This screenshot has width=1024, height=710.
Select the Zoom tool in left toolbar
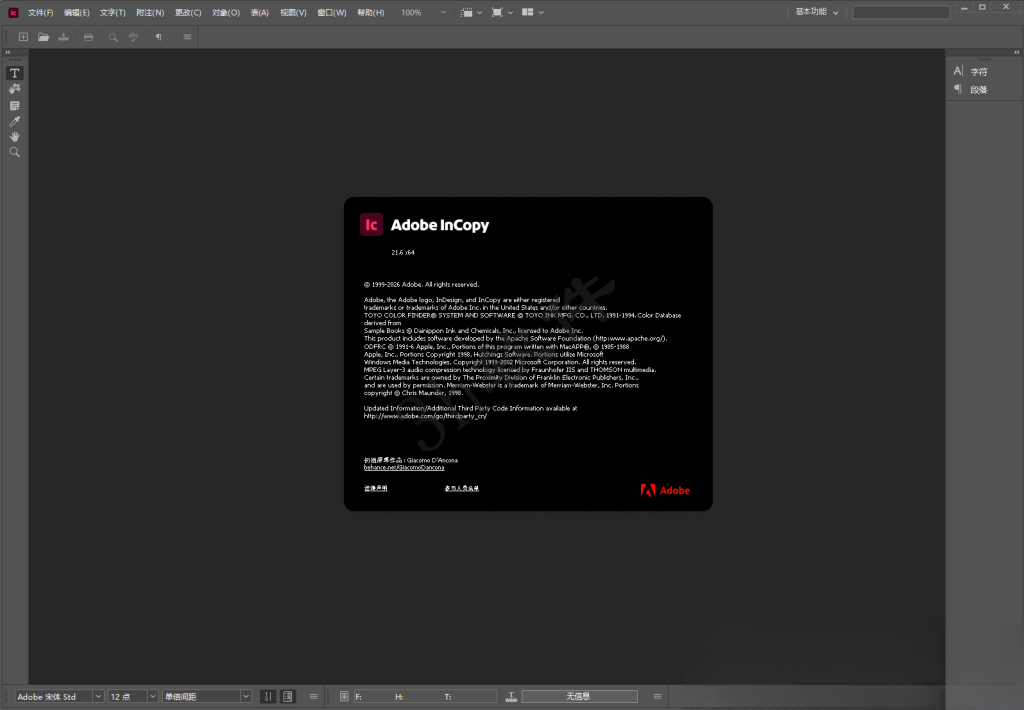pyautogui.click(x=14, y=152)
